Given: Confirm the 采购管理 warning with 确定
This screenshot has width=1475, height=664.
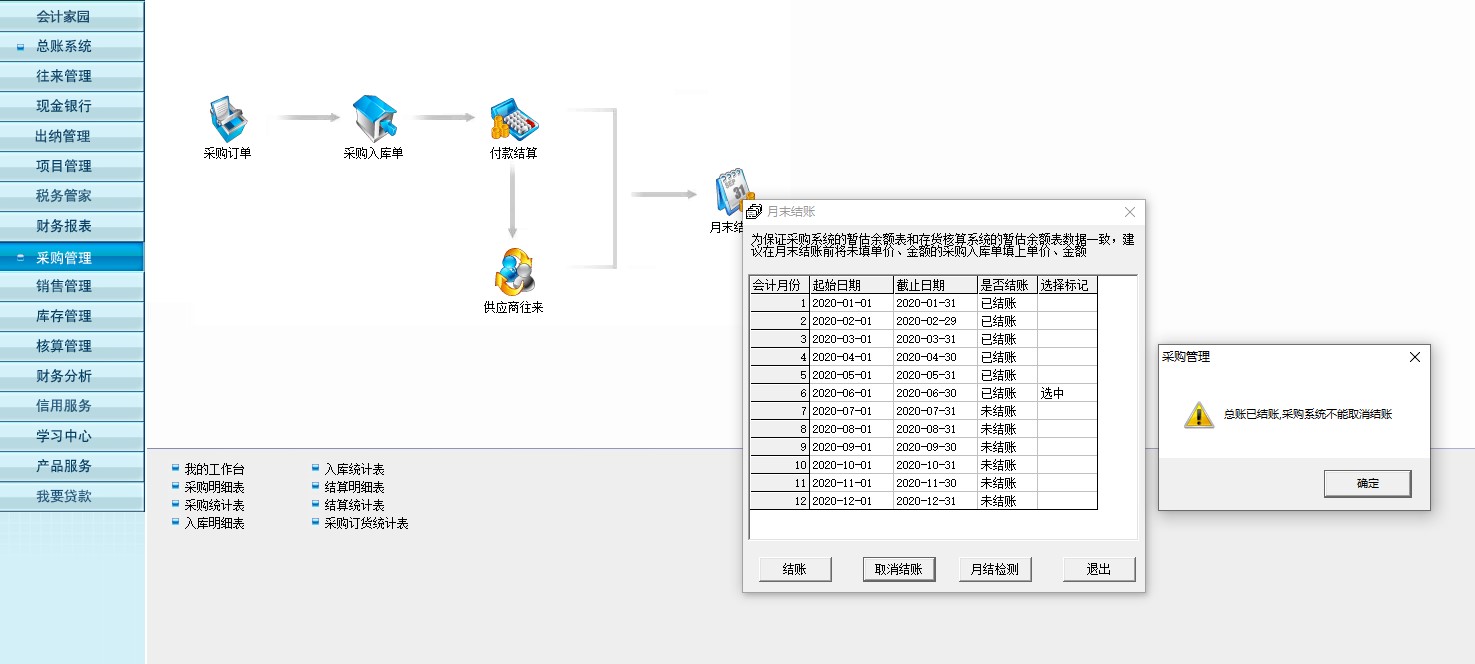Looking at the screenshot, I should pyautogui.click(x=1368, y=484).
